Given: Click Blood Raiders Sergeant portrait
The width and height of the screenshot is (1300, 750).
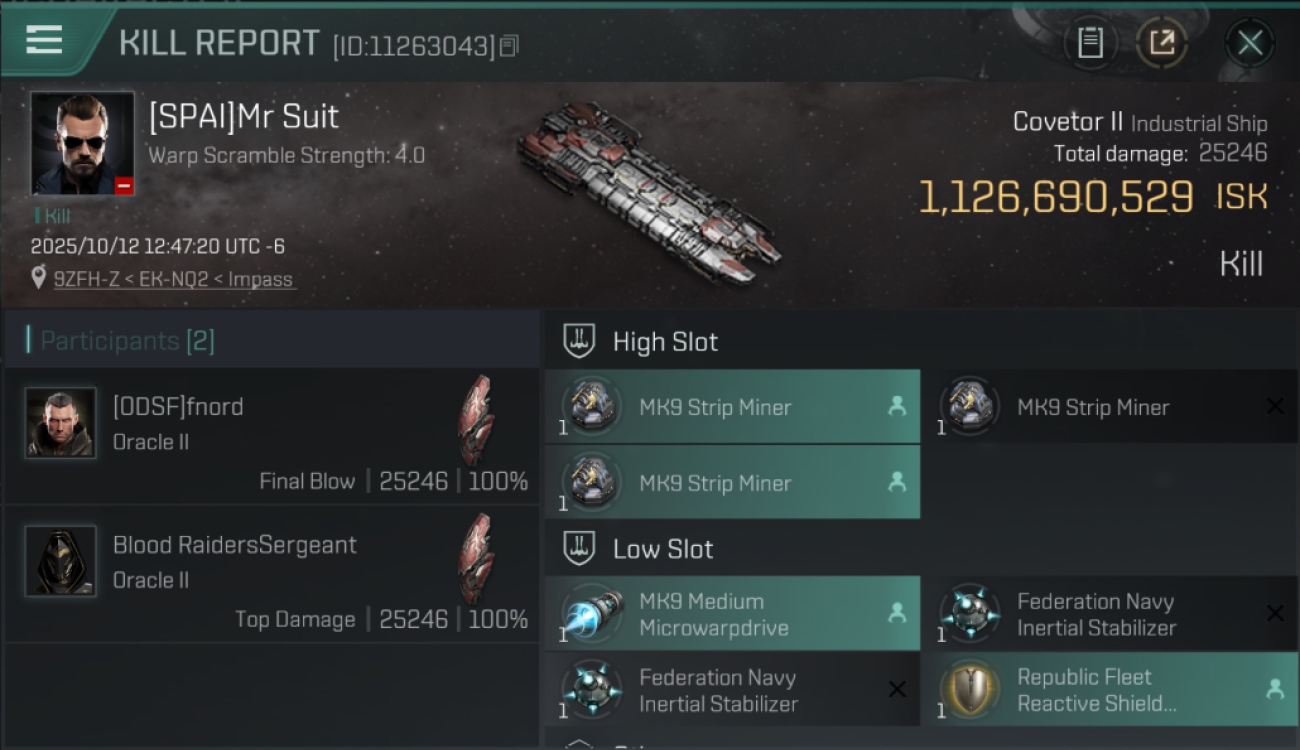Looking at the screenshot, I should tap(61, 561).
